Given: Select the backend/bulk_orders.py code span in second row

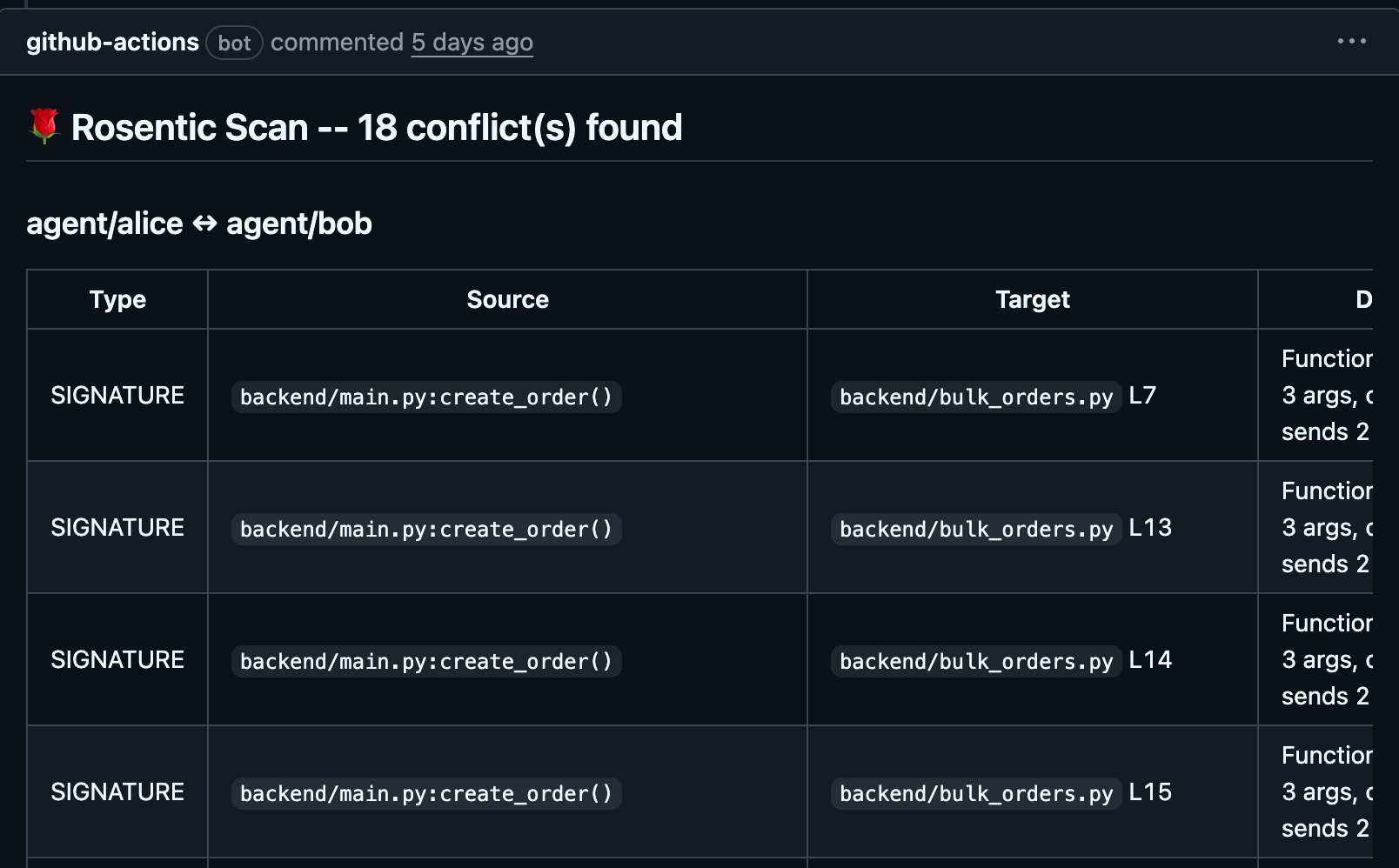Looking at the screenshot, I should tap(974, 529).
